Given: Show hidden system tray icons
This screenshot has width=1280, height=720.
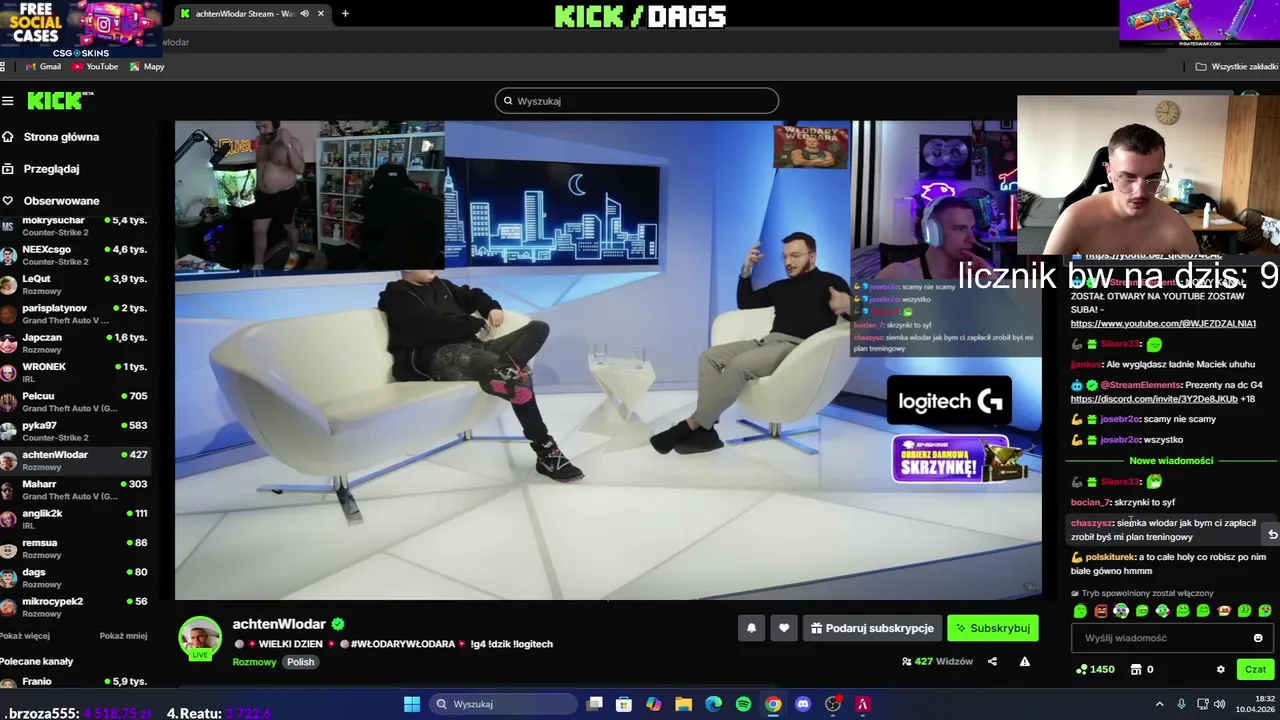Looking at the screenshot, I should 1159,704.
